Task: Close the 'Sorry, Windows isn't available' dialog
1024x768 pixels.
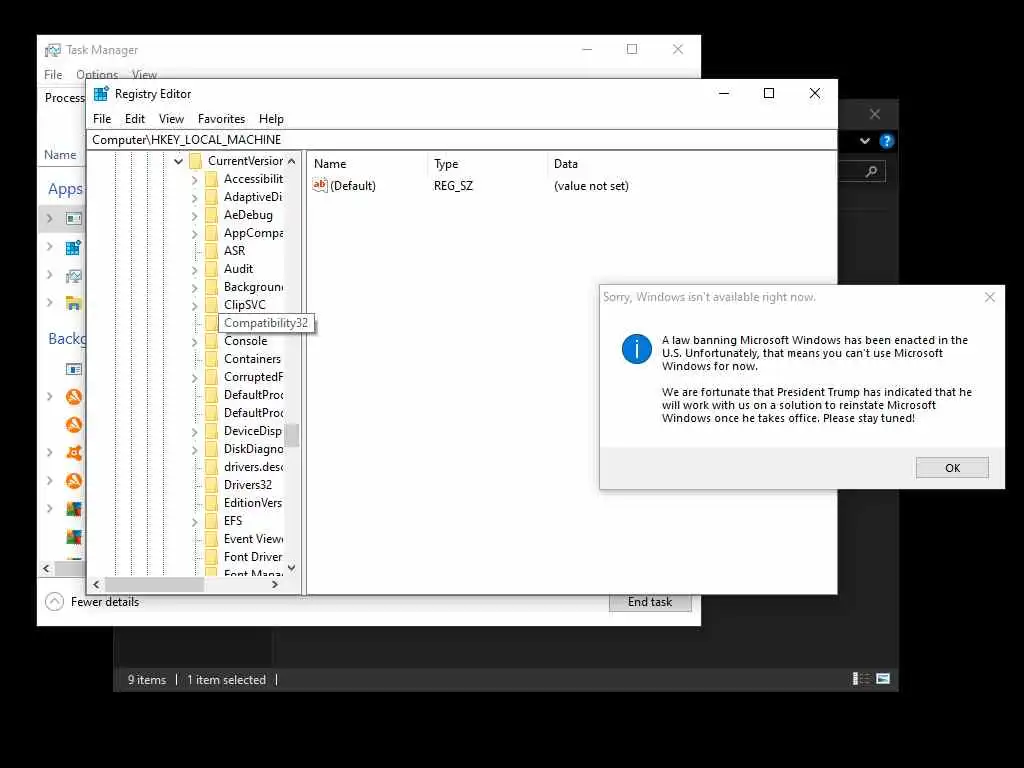Action: click(989, 297)
